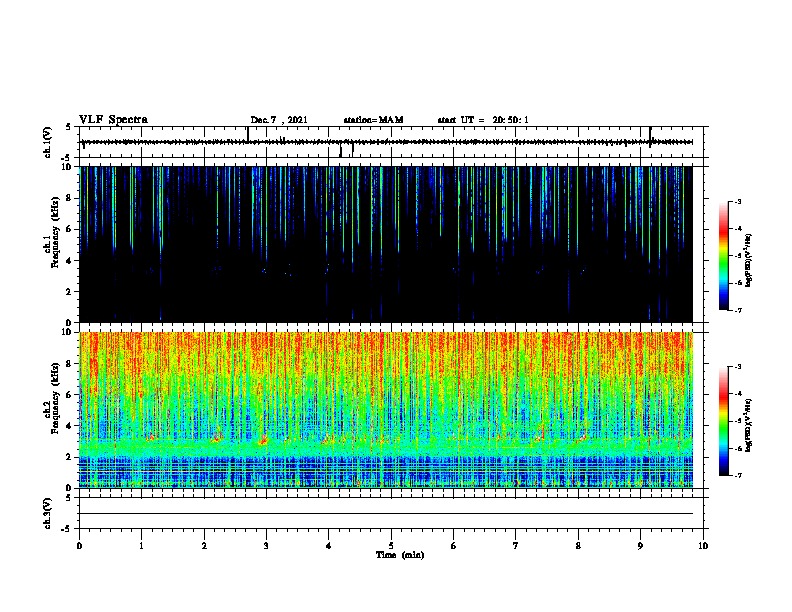The height and width of the screenshot is (612, 792).
Task: Click the "5" tick on the time axis
Action: [391, 546]
